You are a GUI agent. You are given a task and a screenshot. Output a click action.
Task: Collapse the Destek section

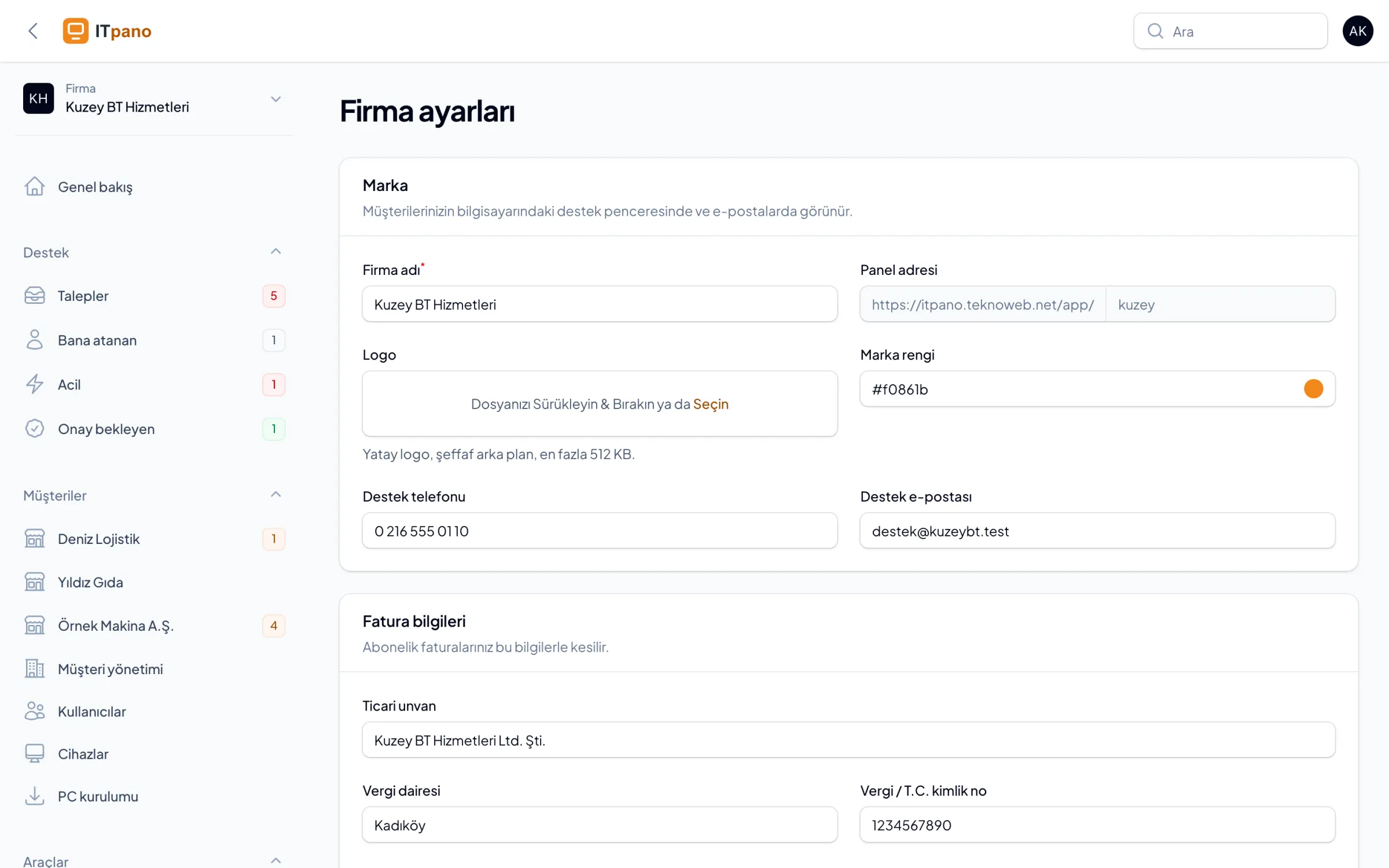tap(275, 252)
